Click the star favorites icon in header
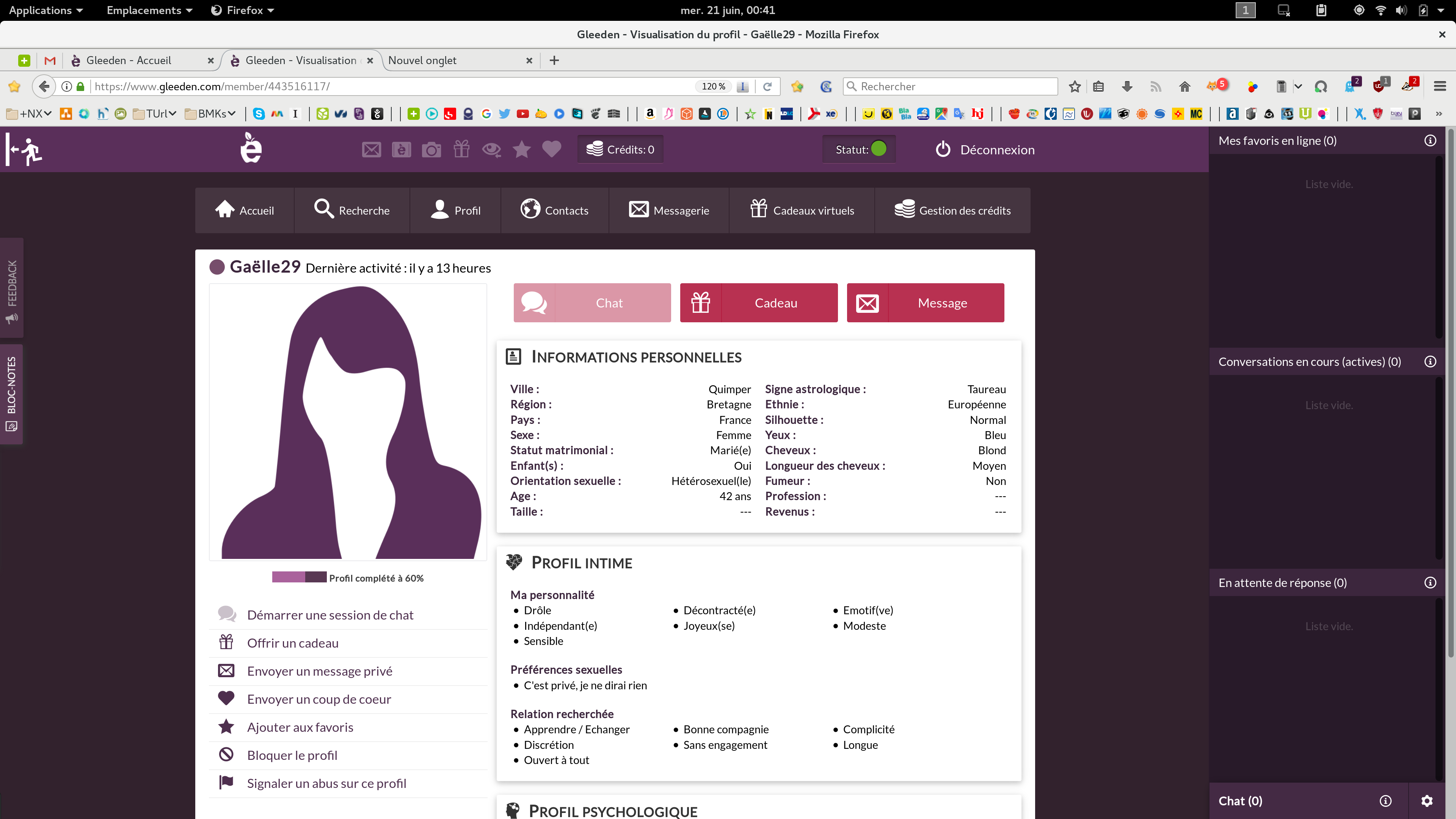1456x819 pixels. [521, 150]
